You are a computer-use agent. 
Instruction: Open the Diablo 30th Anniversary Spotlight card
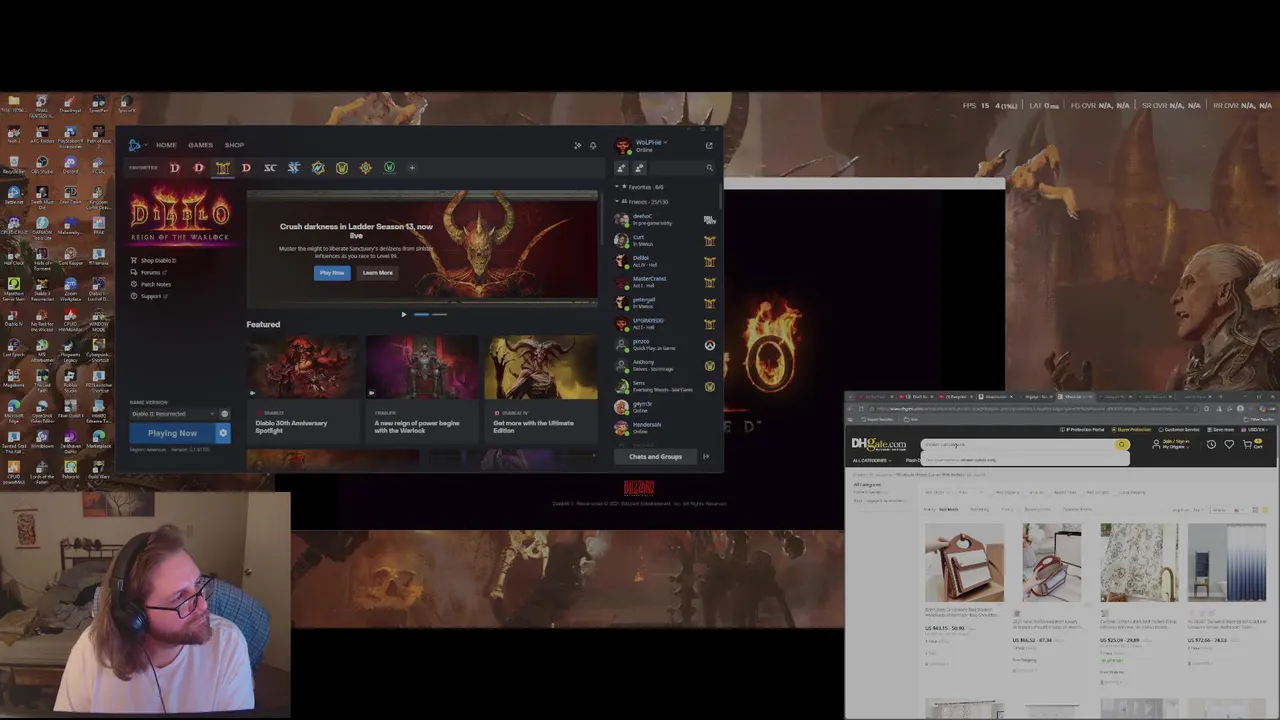click(x=303, y=387)
